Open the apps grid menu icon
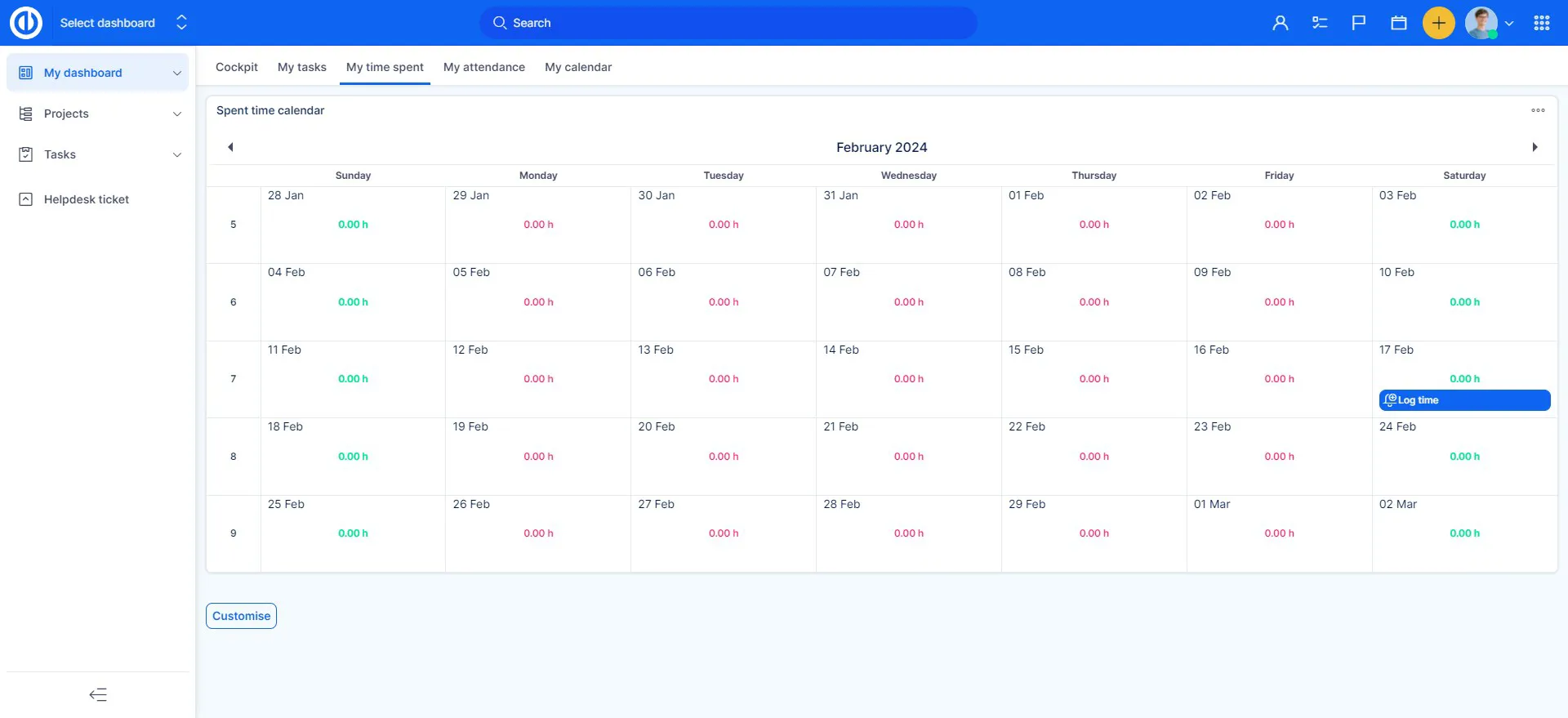 1541,23
